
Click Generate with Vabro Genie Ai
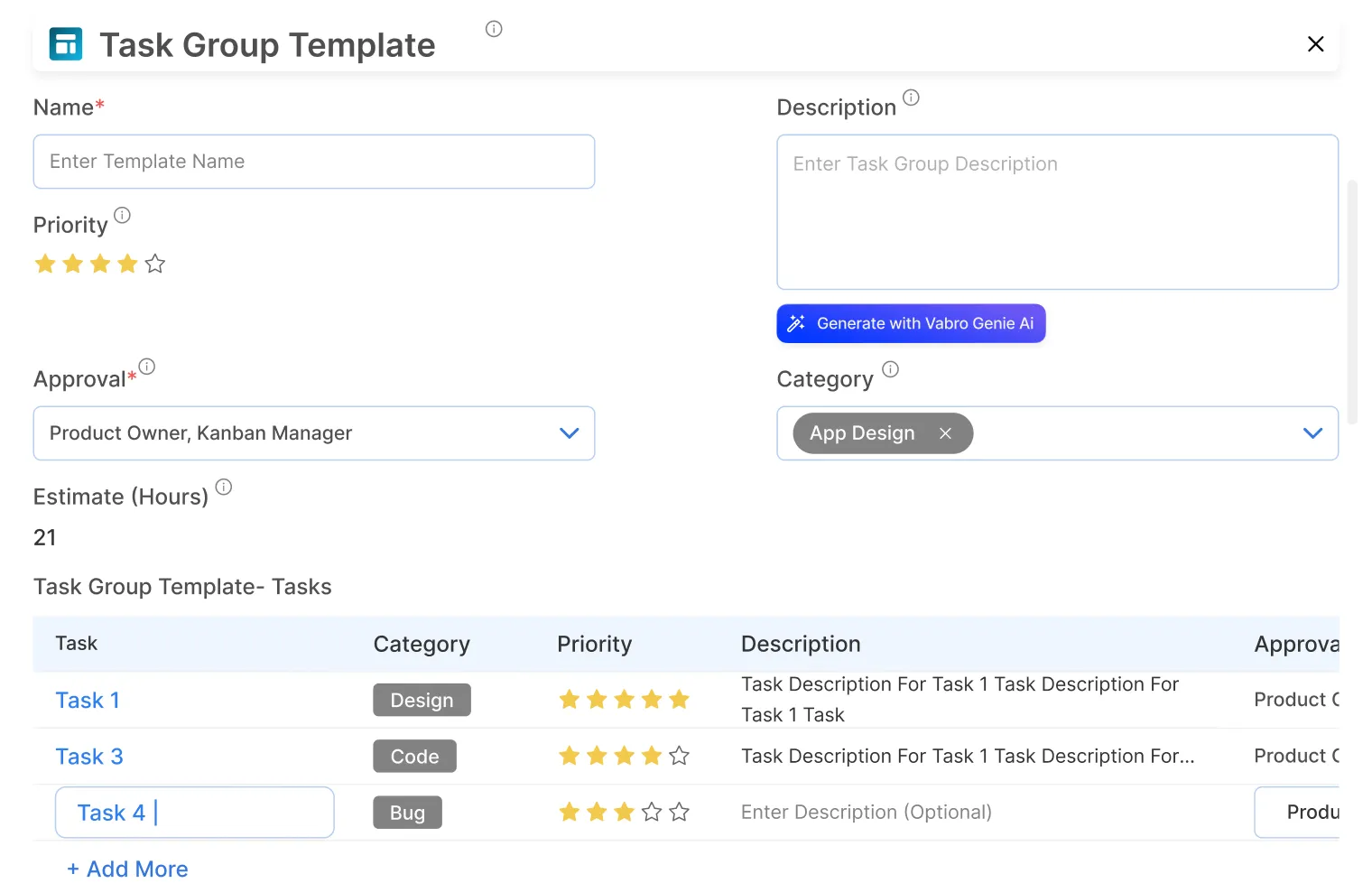(x=911, y=323)
